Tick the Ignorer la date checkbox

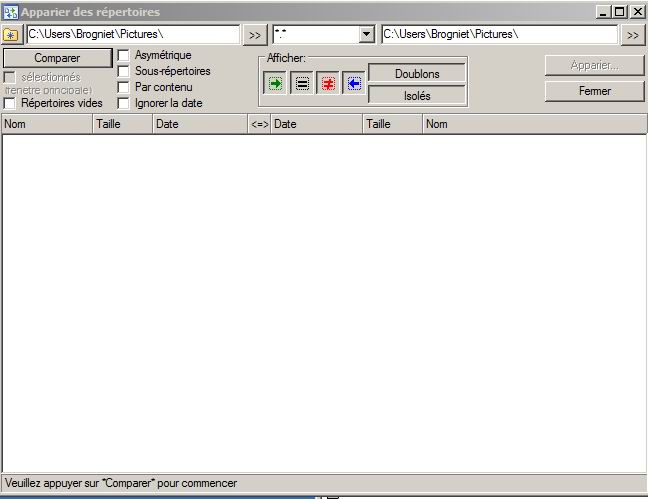(x=124, y=103)
